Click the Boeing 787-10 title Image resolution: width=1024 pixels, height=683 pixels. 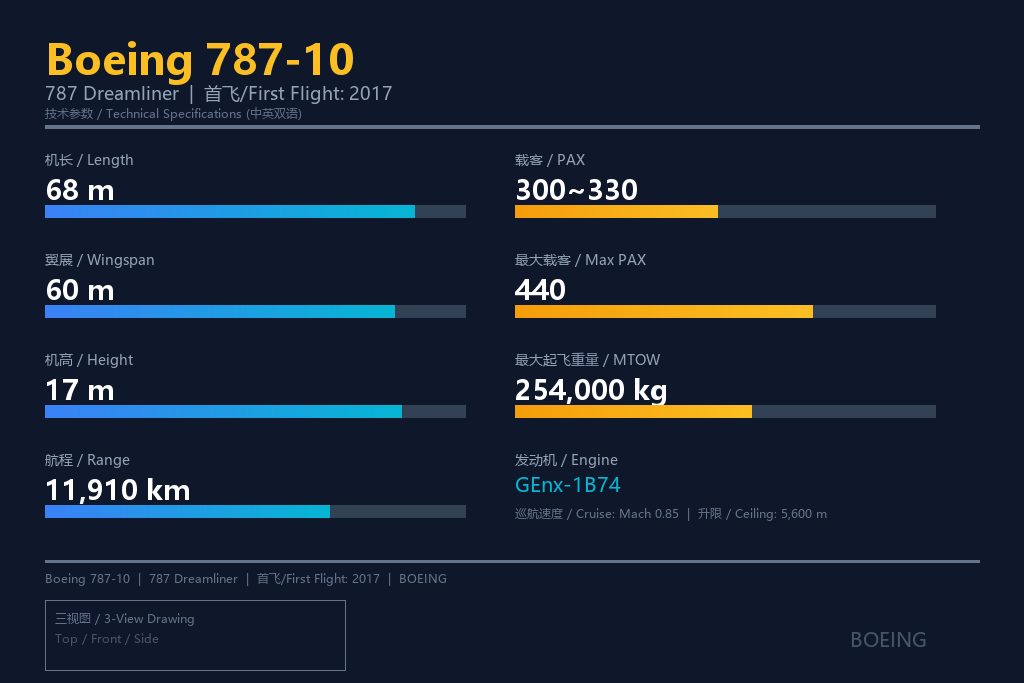coord(200,59)
